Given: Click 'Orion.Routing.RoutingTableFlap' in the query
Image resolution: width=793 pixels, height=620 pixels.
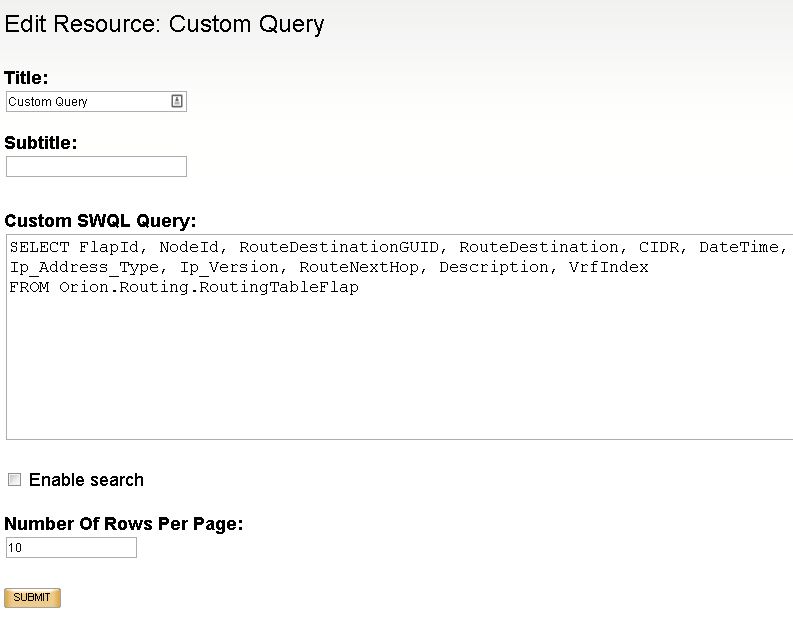Looking at the screenshot, I should 209,287.
